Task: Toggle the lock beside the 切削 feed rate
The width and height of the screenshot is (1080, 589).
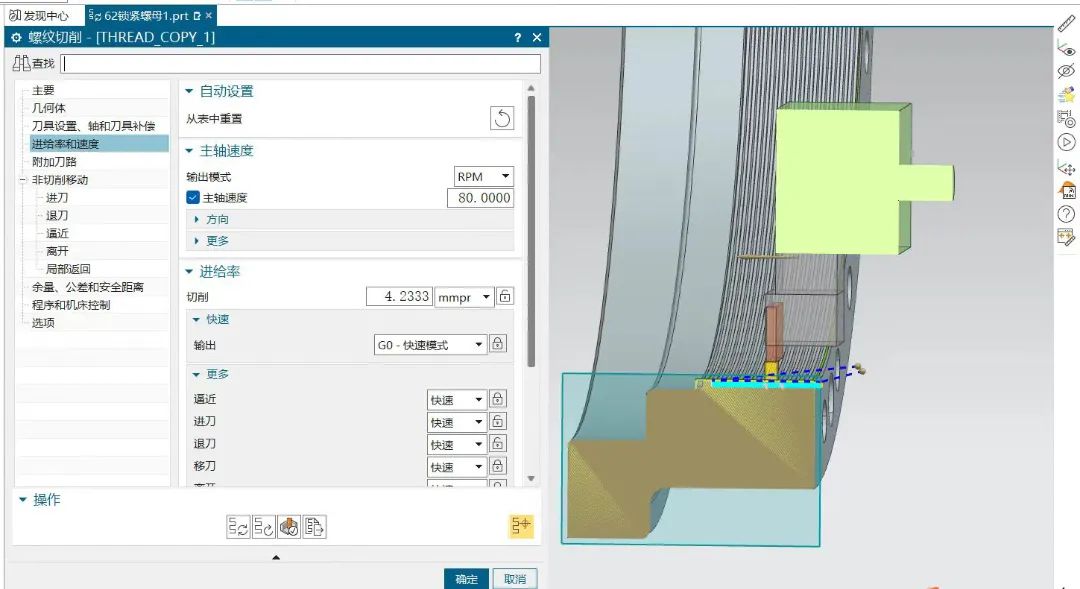Action: [506, 297]
